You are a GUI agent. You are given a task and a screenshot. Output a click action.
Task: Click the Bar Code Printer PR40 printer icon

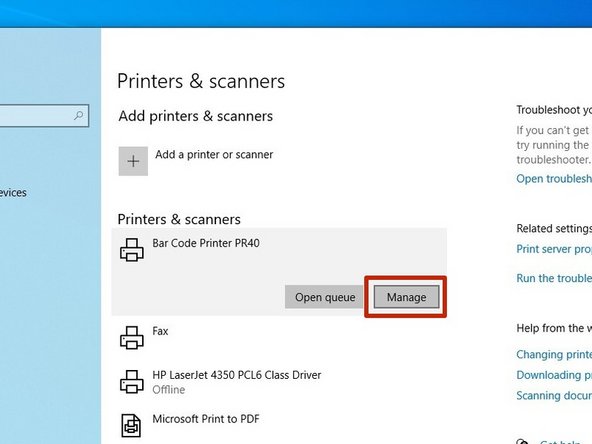132,250
